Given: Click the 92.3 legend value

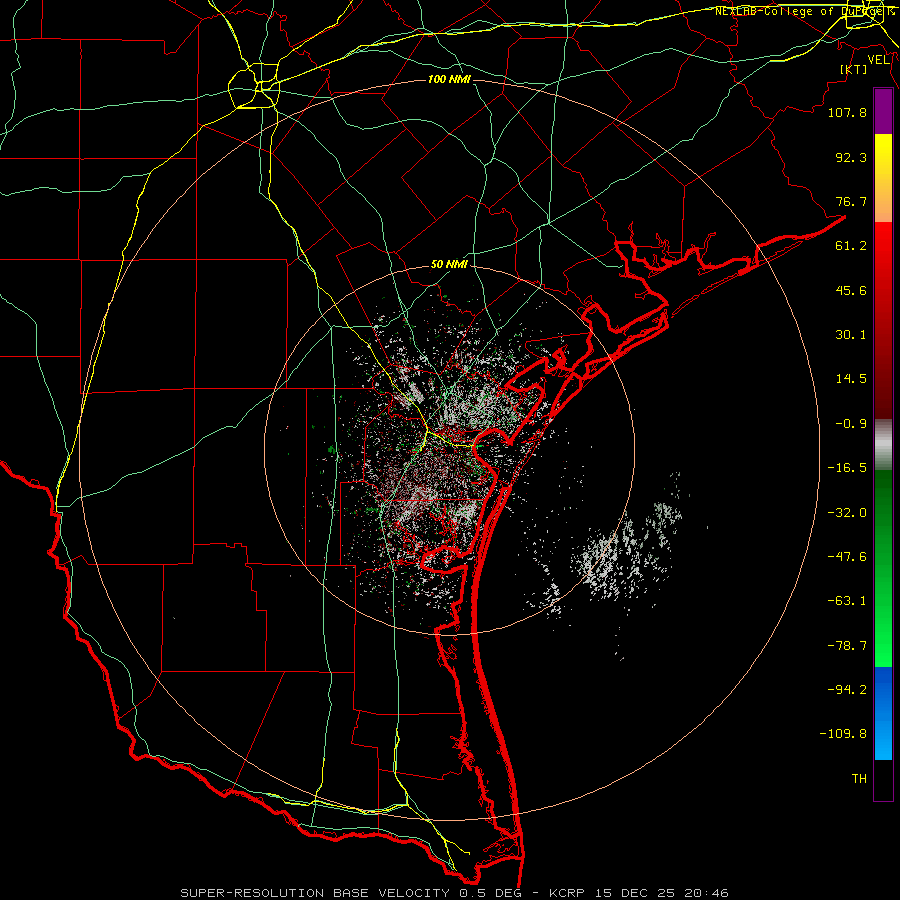Looking at the screenshot, I should click(851, 157).
